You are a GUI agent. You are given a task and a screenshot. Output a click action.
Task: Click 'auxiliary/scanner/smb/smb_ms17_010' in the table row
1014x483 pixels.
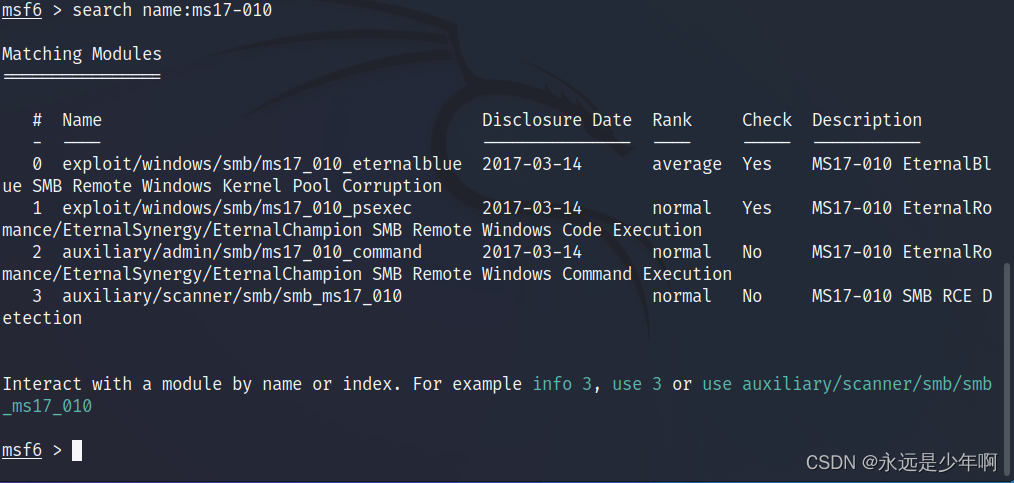coord(232,296)
